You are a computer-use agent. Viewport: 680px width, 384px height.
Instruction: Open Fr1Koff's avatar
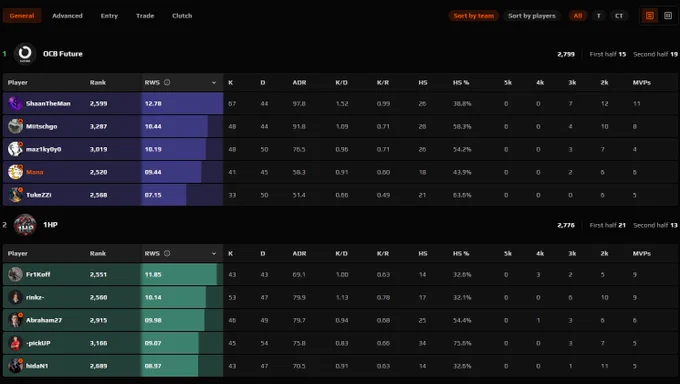tap(15, 274)
